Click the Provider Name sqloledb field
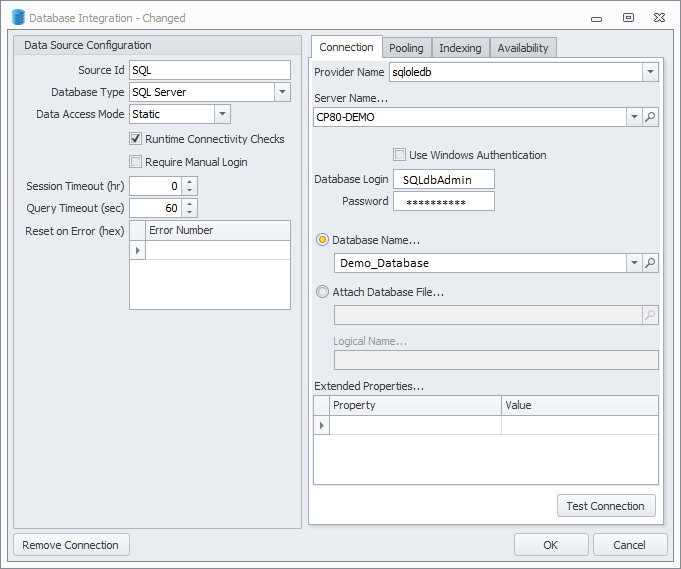The width and height of the screenshot is (681, 569). coord(516,72)
